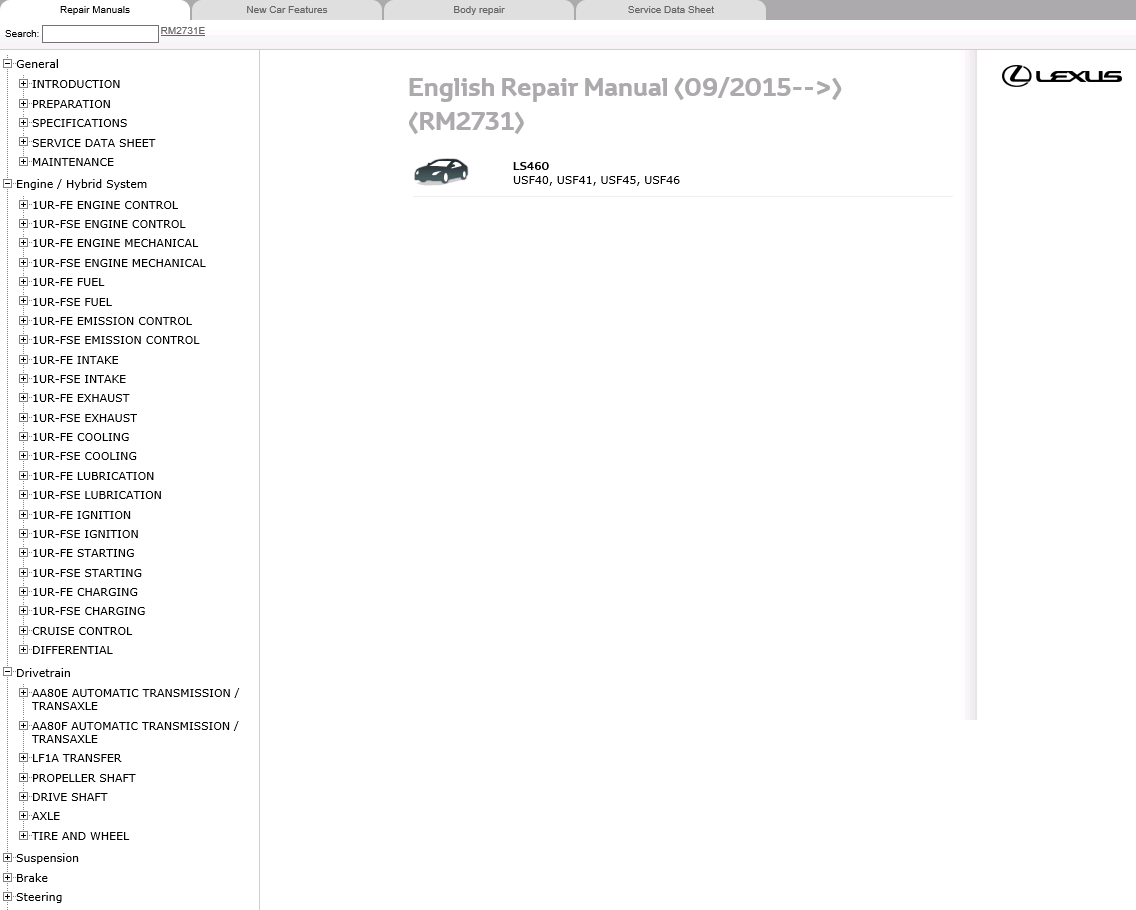This screenshot has height=910, width=1136.
Task: Collapse the General tree section
Action: pos(8,64)
